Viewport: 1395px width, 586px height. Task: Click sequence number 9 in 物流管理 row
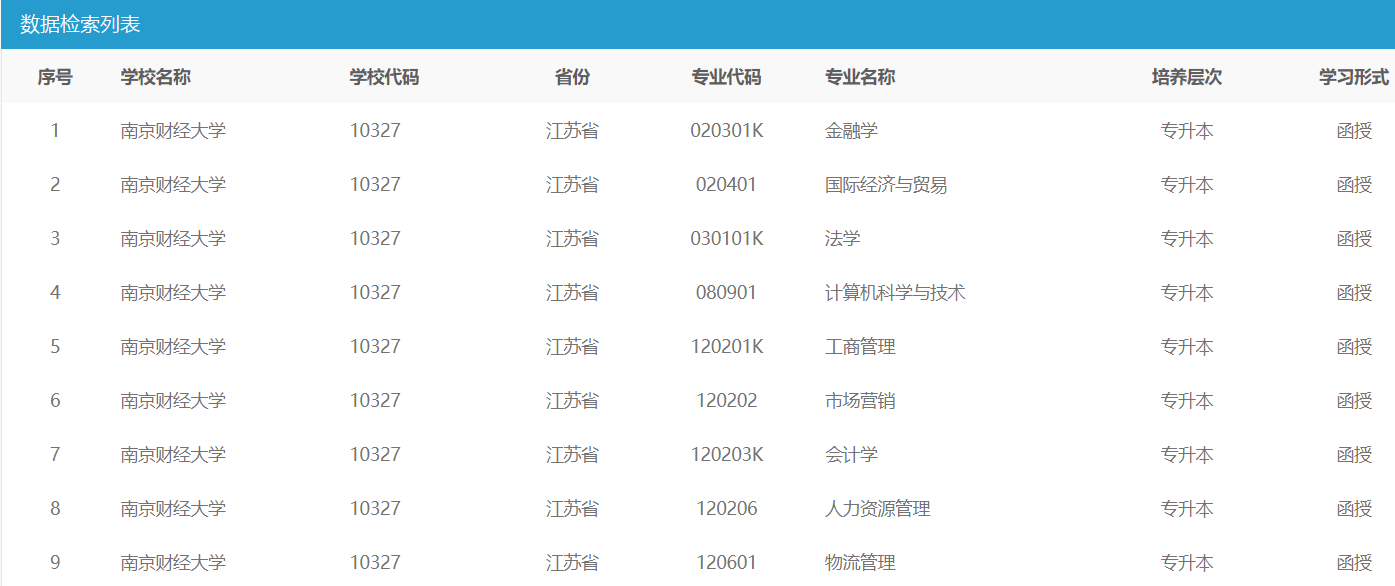[55, 563]
